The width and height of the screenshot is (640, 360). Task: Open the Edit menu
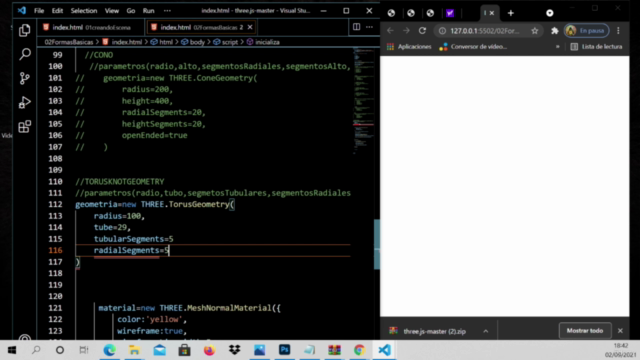click(x=57, y=11)
